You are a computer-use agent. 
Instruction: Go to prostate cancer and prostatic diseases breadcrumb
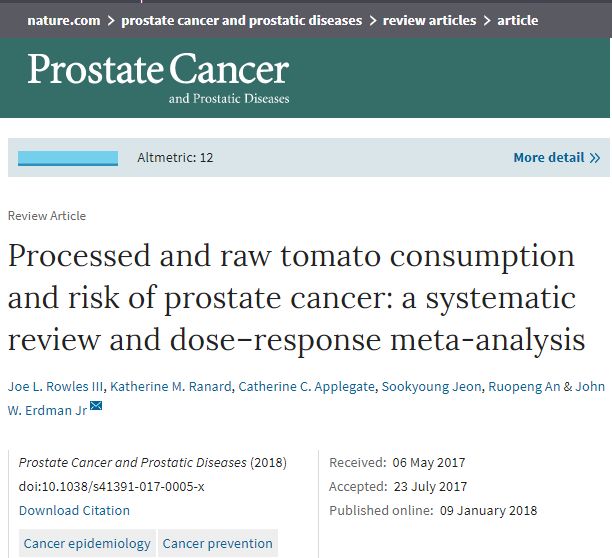(x=241, y=20)
